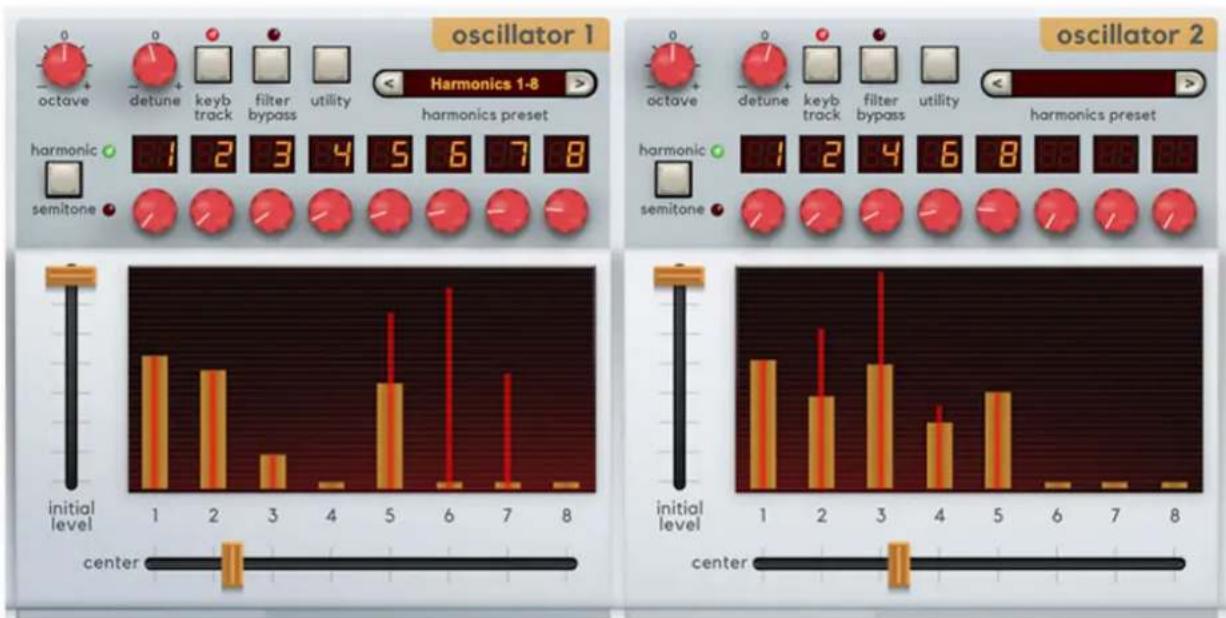1226x618 pixels.
Task: Click oscillator 1 center slider handle
Action: pos(232,564)
